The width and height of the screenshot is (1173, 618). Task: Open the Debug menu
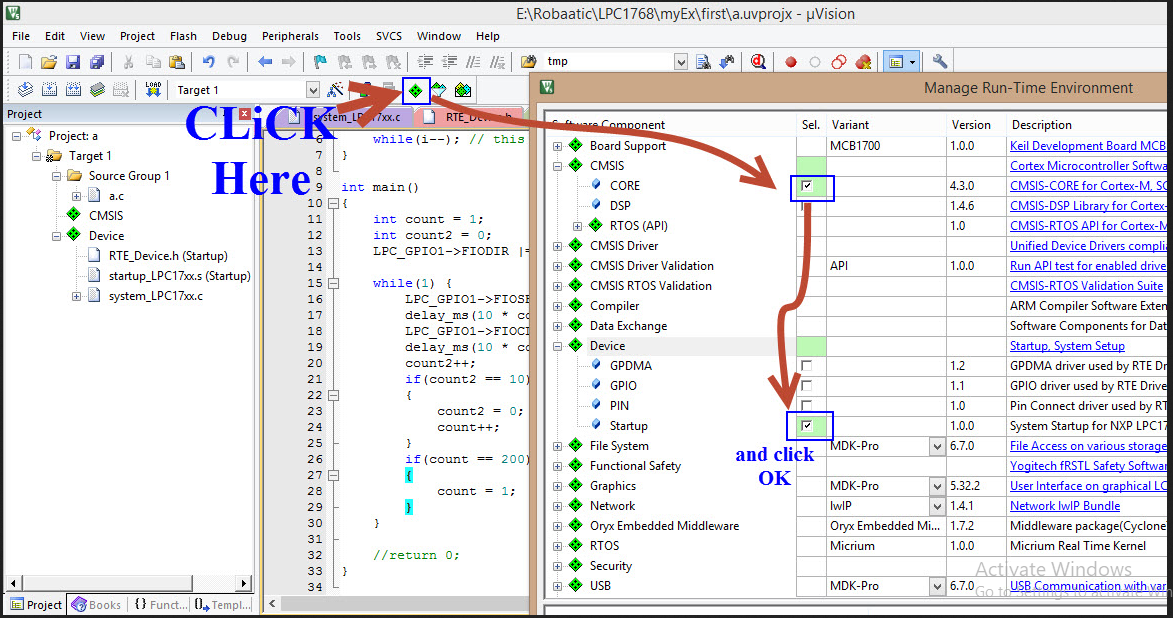coord(230,36)
